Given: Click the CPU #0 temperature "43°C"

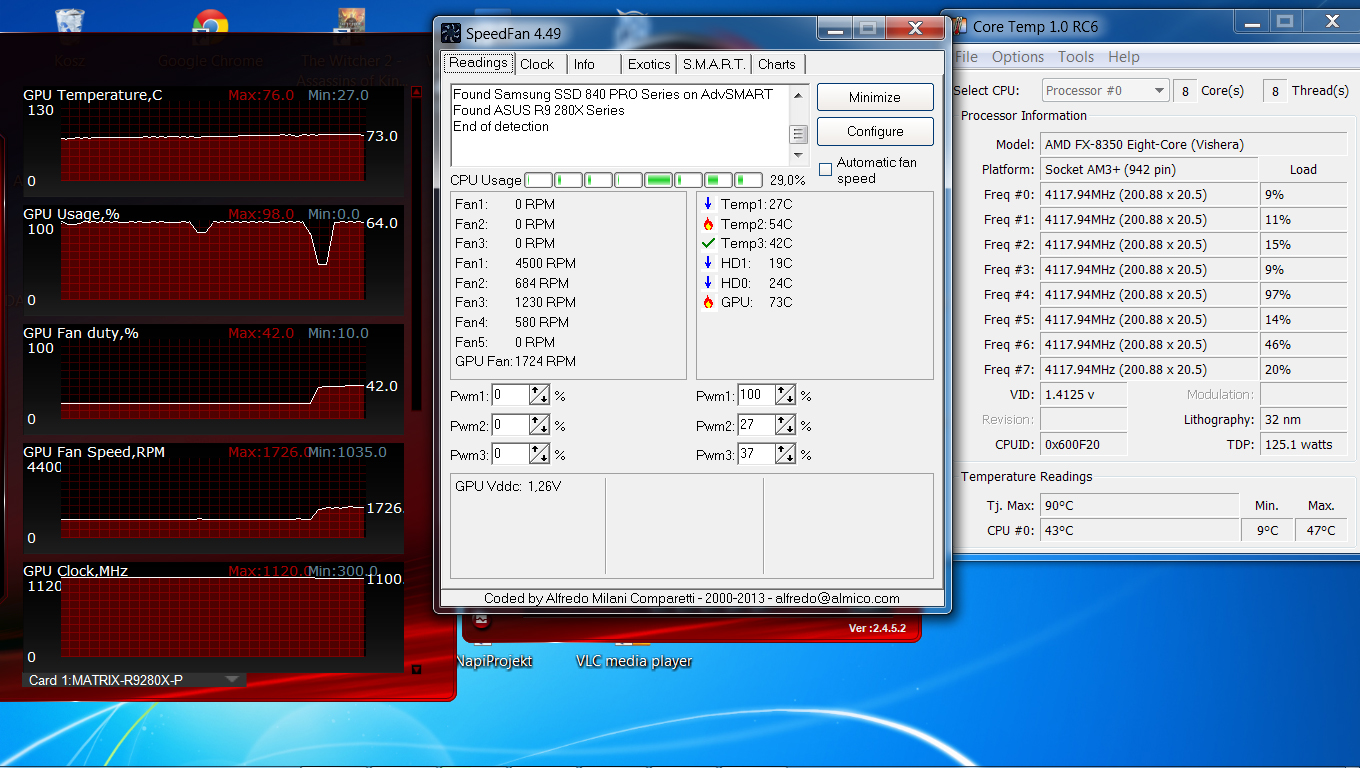Looking at the screenshot, I should (x=1139, y=530).
